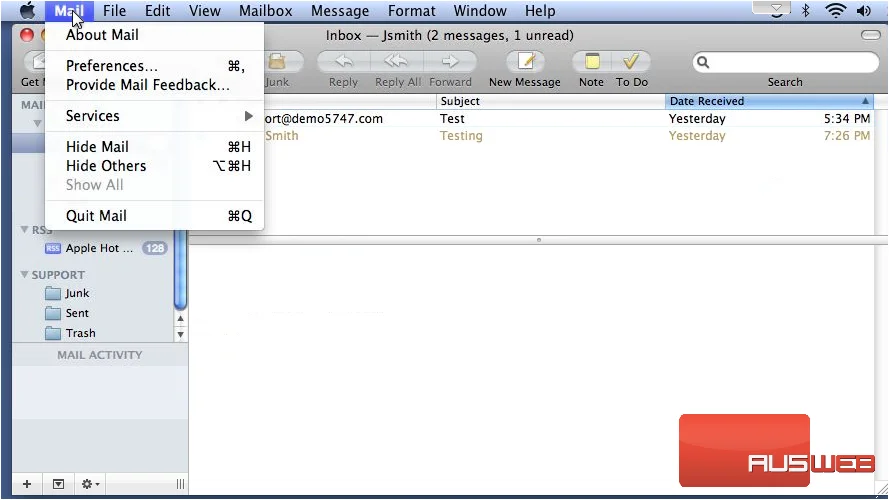This screenshot has width=889, height=500.
Task: Open the Apple menu
Action: click(27, 10)
